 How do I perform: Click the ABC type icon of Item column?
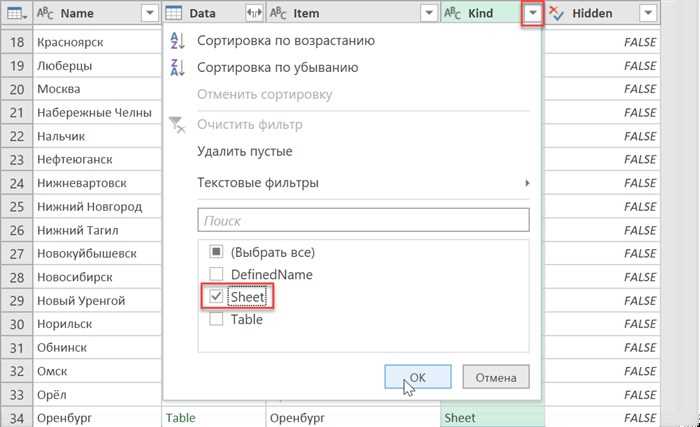(278, 13)
